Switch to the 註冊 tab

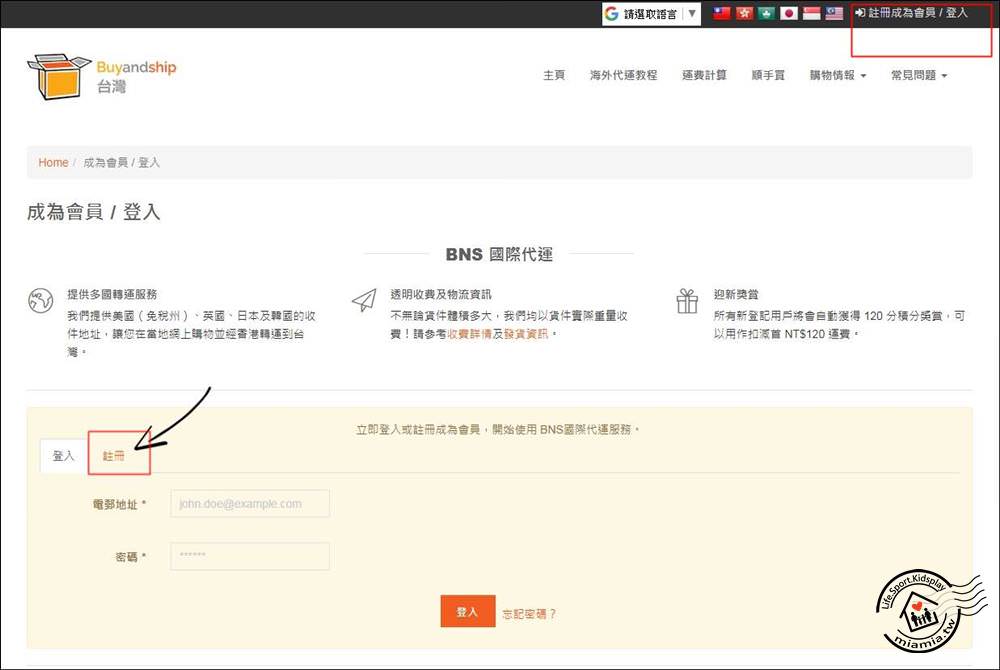coord(114,456)
